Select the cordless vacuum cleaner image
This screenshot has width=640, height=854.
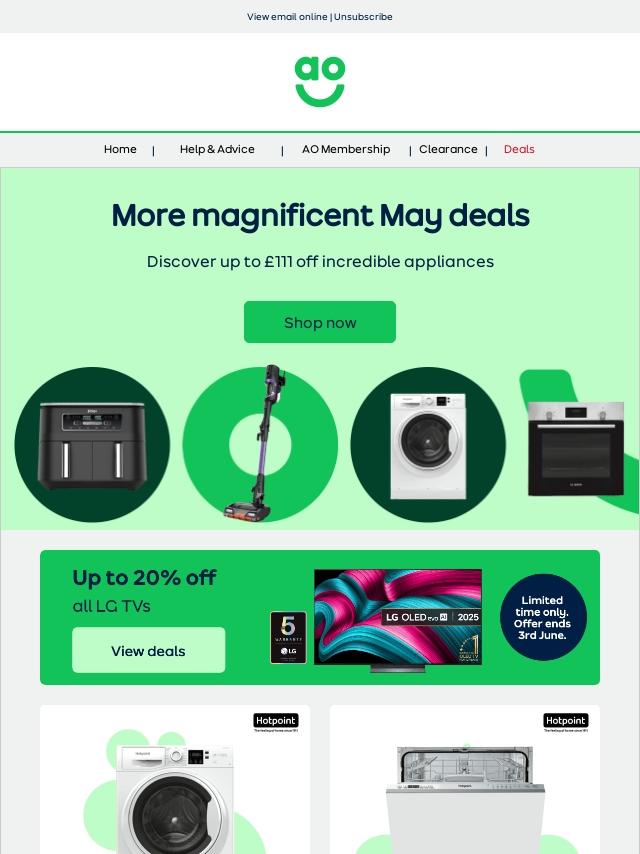(260, 443)
